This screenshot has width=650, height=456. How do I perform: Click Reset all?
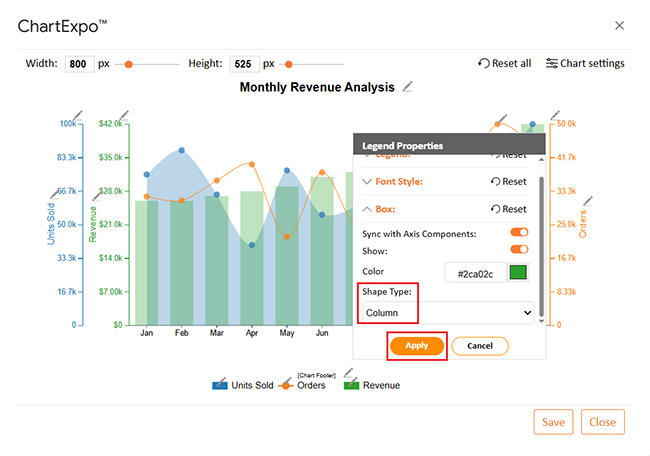pyautogui.click(x=505, y=63)
